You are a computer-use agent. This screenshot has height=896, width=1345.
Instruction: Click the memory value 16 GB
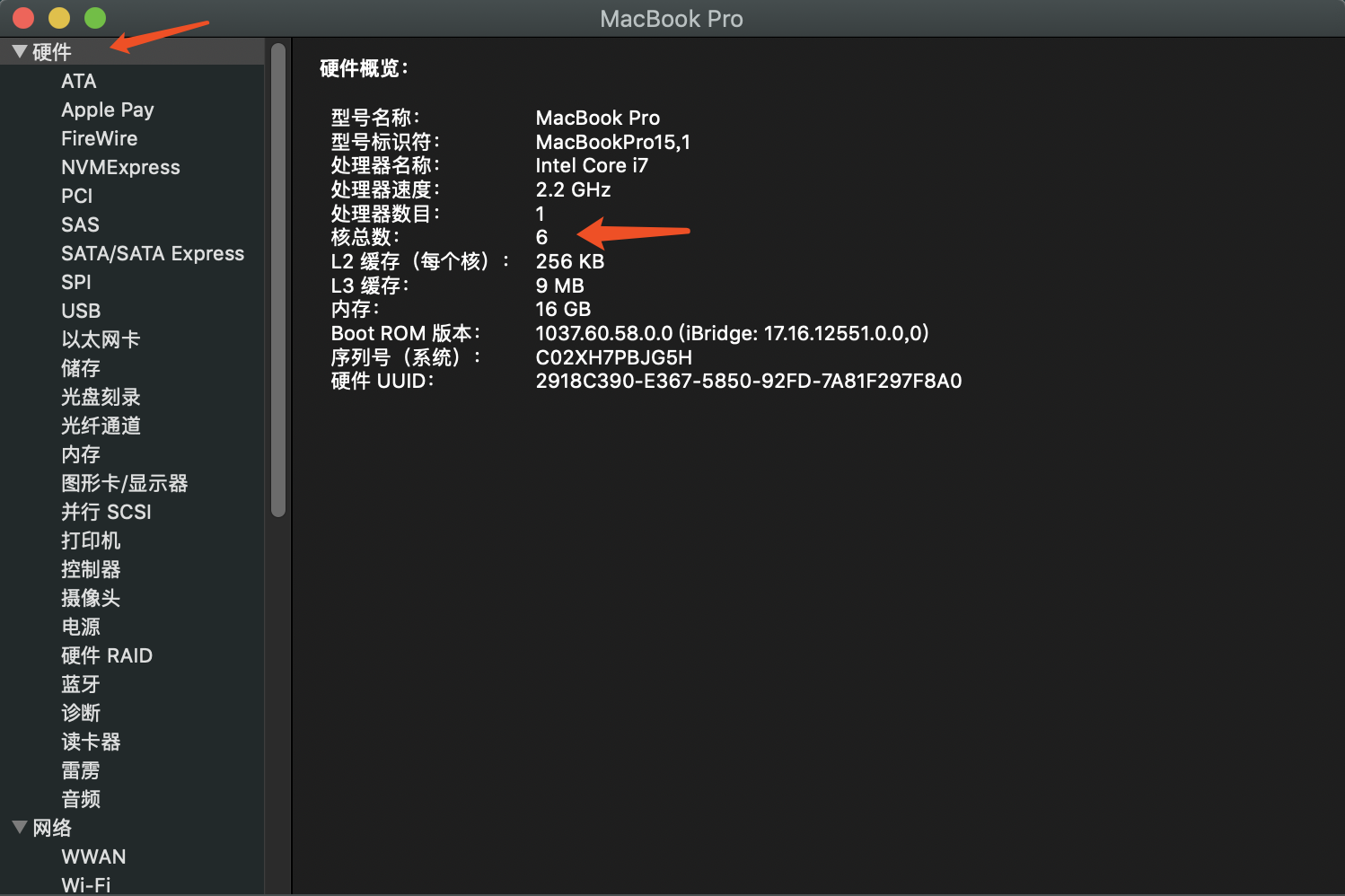pos(563,309)
